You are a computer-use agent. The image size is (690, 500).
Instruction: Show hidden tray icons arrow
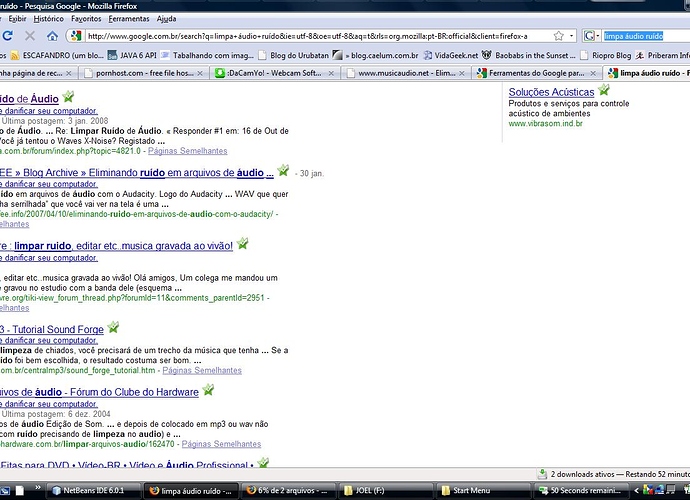point(636,490)
